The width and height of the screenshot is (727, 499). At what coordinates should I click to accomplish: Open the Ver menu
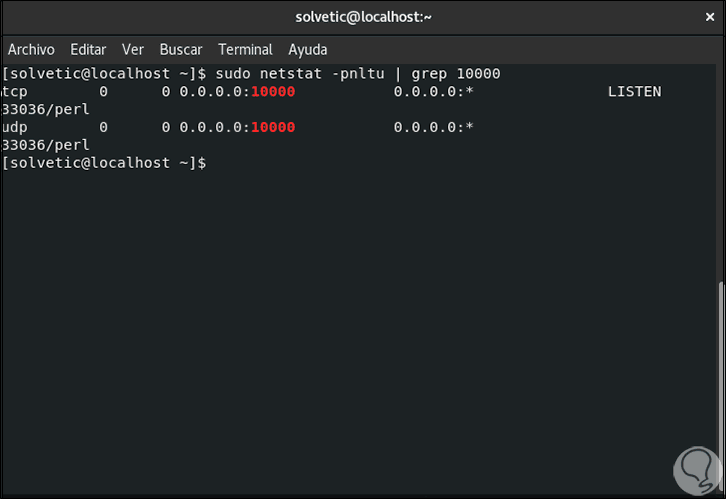(133, 49)
